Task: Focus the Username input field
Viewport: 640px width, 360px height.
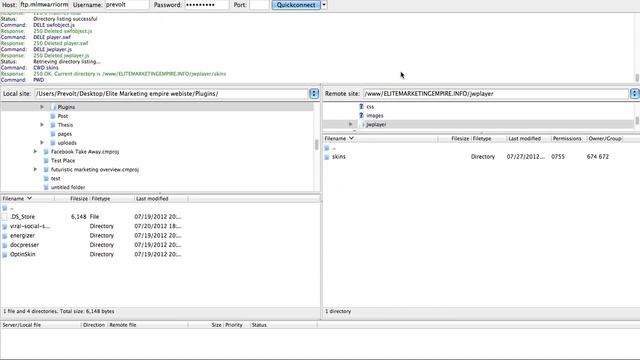Action: [127, 5]
